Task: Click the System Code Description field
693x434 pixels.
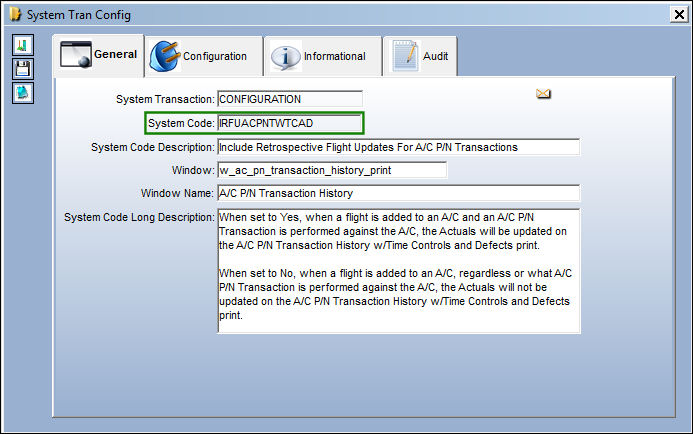Action: (x=398, y=147)
